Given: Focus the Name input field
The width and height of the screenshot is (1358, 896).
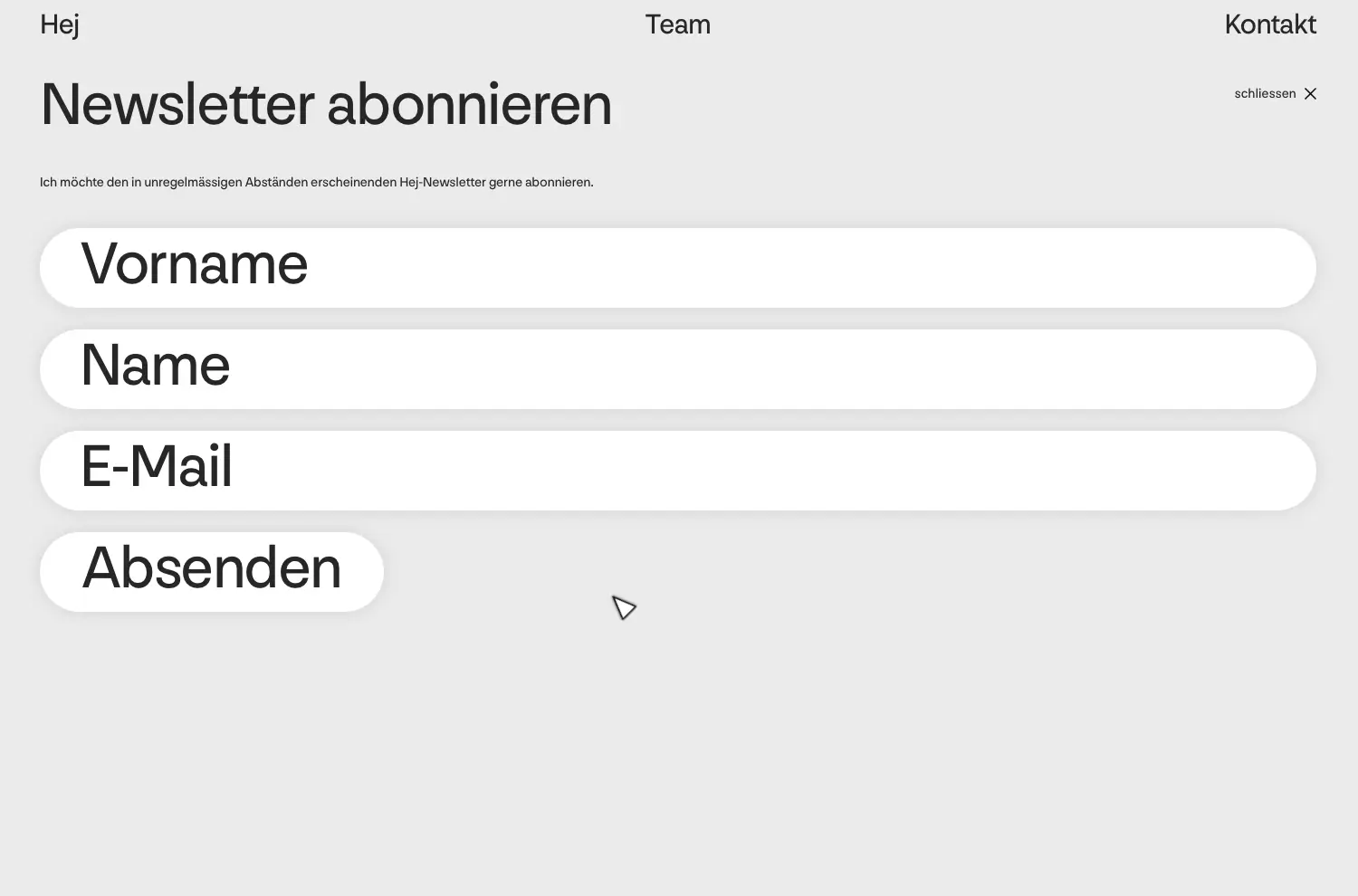Looking at the screenshot, I should point(677,369).
